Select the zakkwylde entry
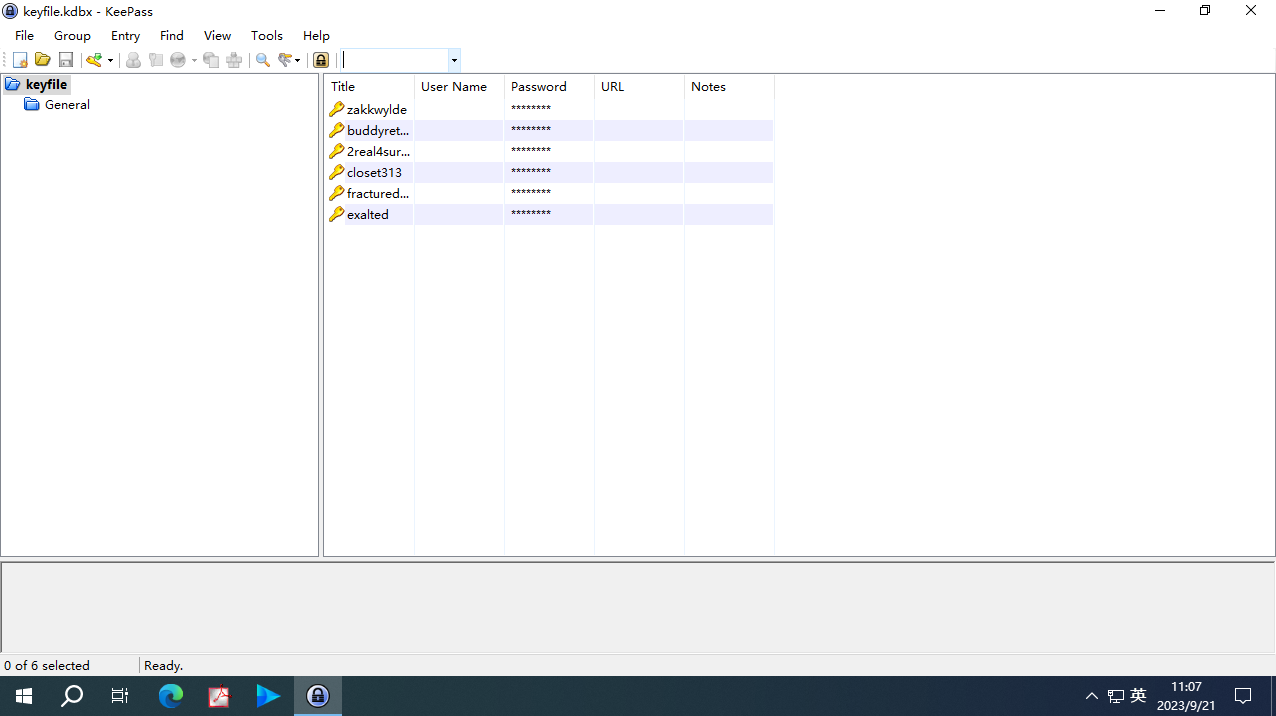The width and height of the screenshot is (1276, 716). click(376, 109)
